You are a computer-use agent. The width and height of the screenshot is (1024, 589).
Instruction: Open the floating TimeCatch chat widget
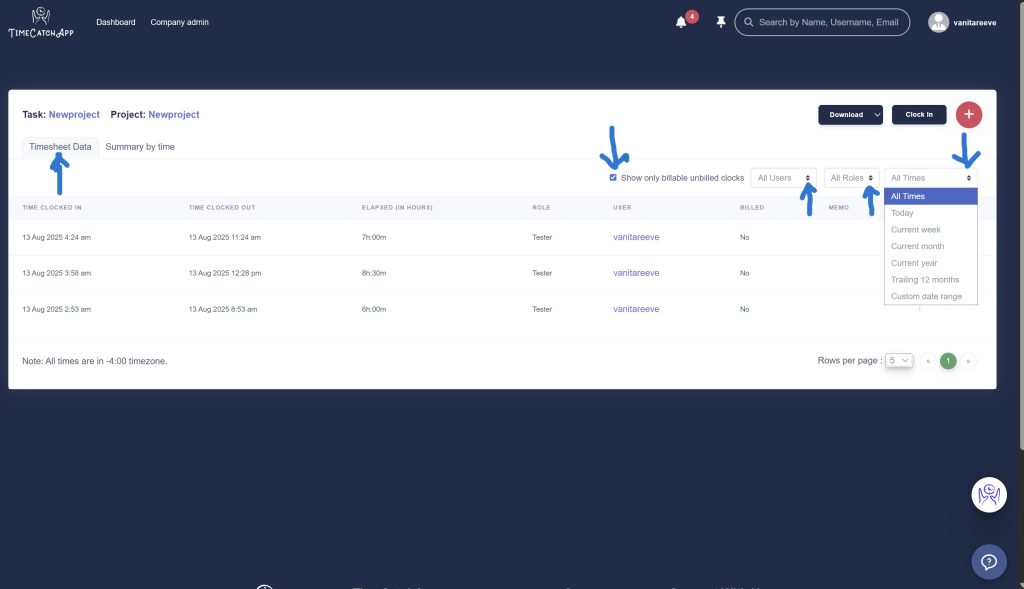[x=988, y=495]
